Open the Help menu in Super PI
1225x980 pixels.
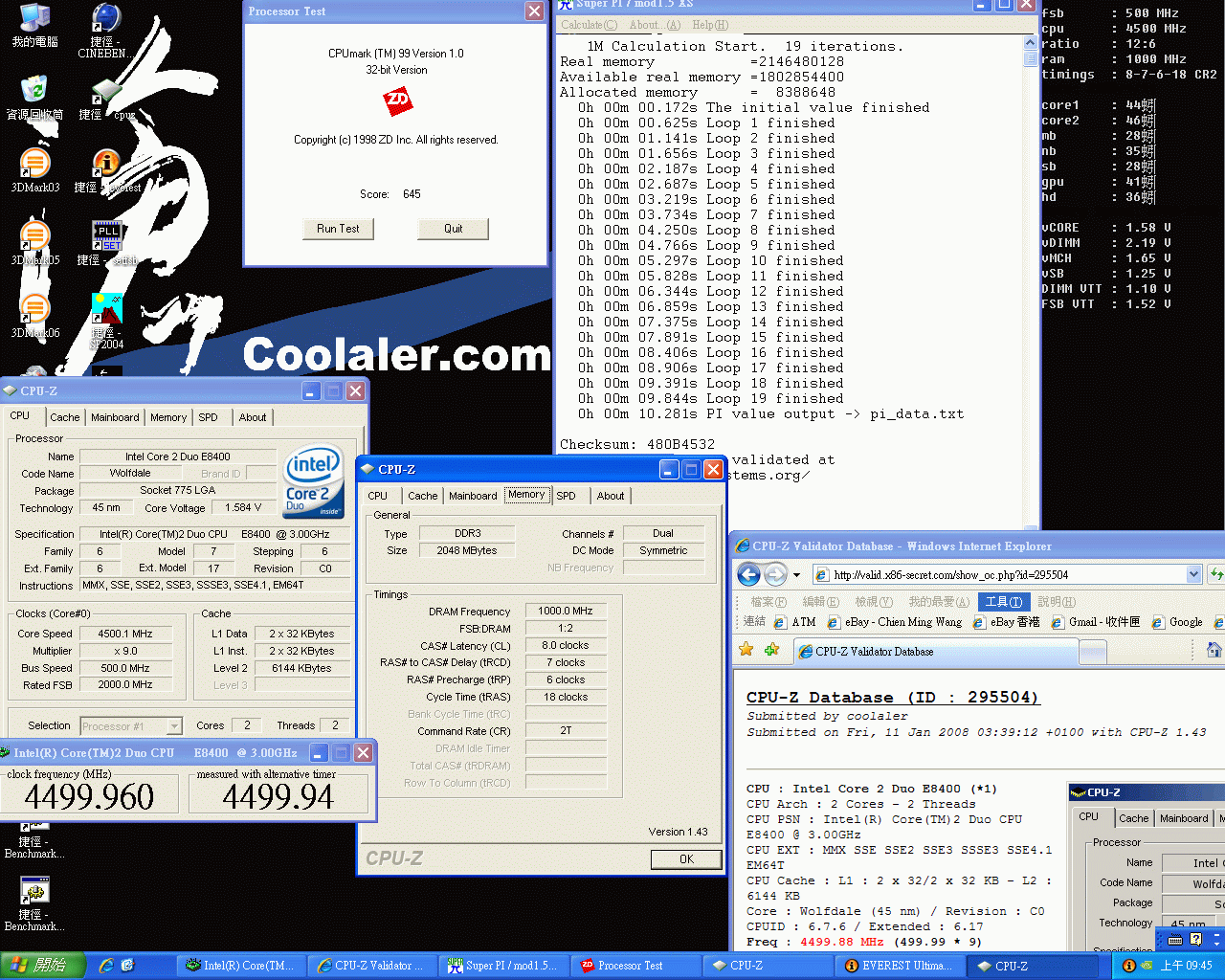(710, 25)
